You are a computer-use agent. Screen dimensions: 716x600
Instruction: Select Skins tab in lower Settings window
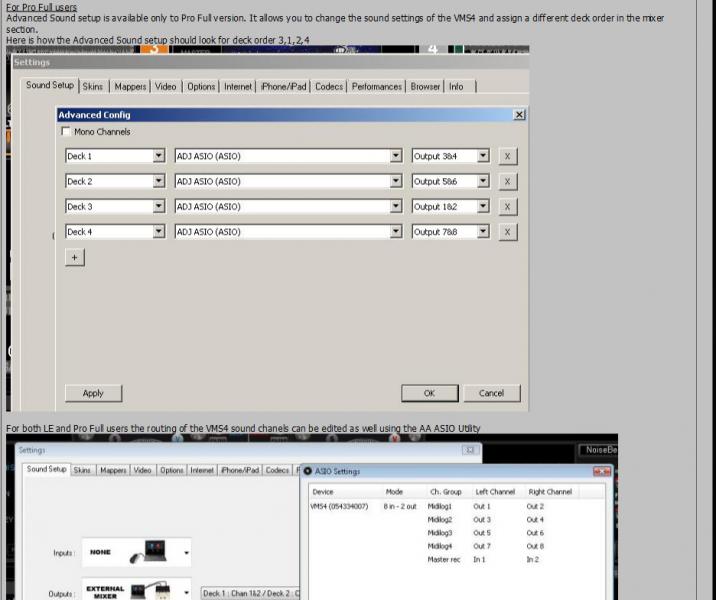[x=82, y=470]
